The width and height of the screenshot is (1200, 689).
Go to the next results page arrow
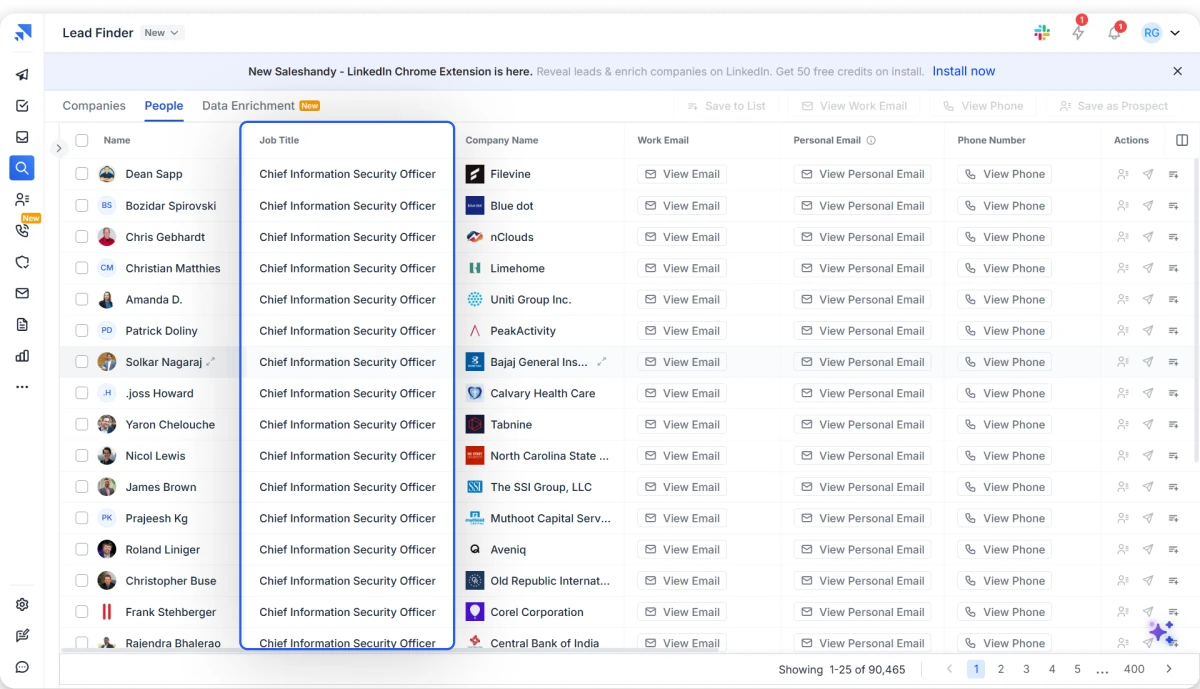coord(1168,669)
